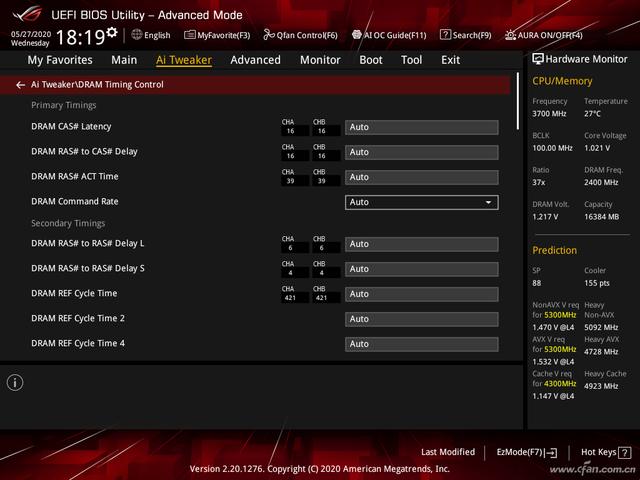This screenshot has height=480, width=640.
Task: Click the DRAM REF Cycle Time 4 field
Action: pos(422,344)
